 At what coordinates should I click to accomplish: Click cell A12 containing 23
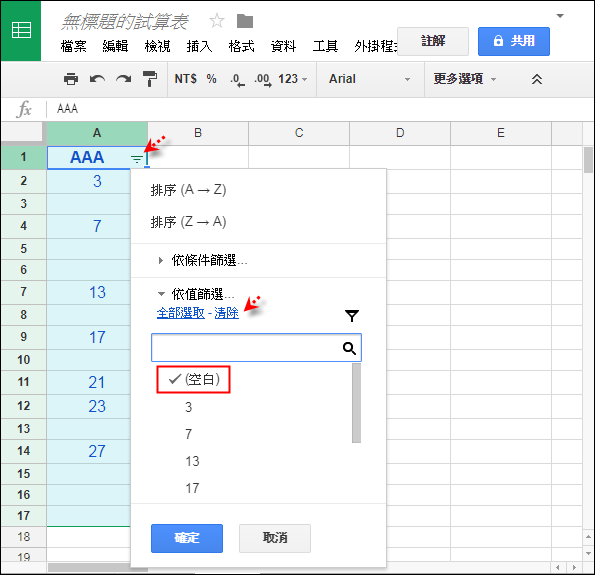89,406
